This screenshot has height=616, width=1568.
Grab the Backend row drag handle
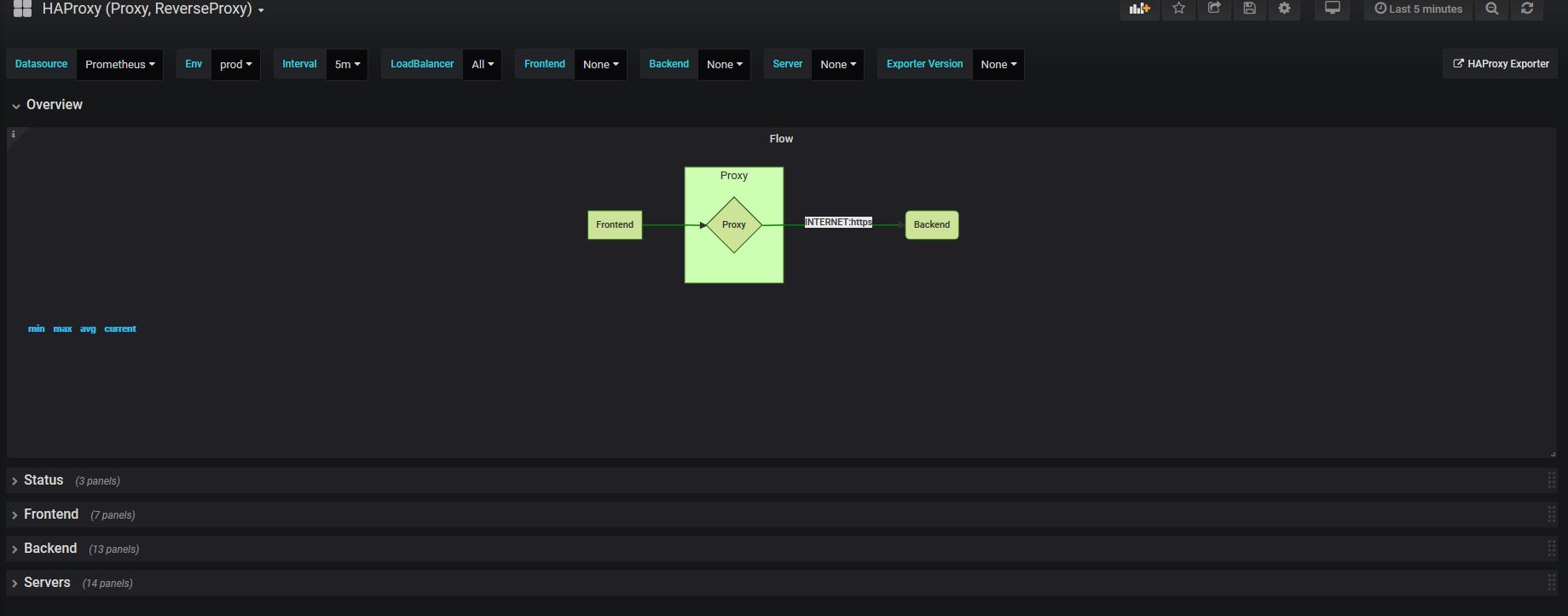(x=1552, y=549)
